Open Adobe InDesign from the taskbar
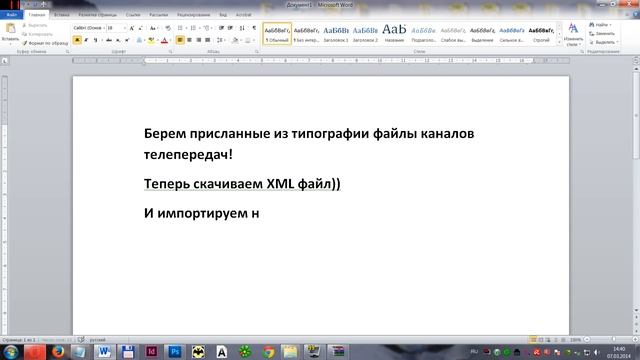 coord(151,351)
